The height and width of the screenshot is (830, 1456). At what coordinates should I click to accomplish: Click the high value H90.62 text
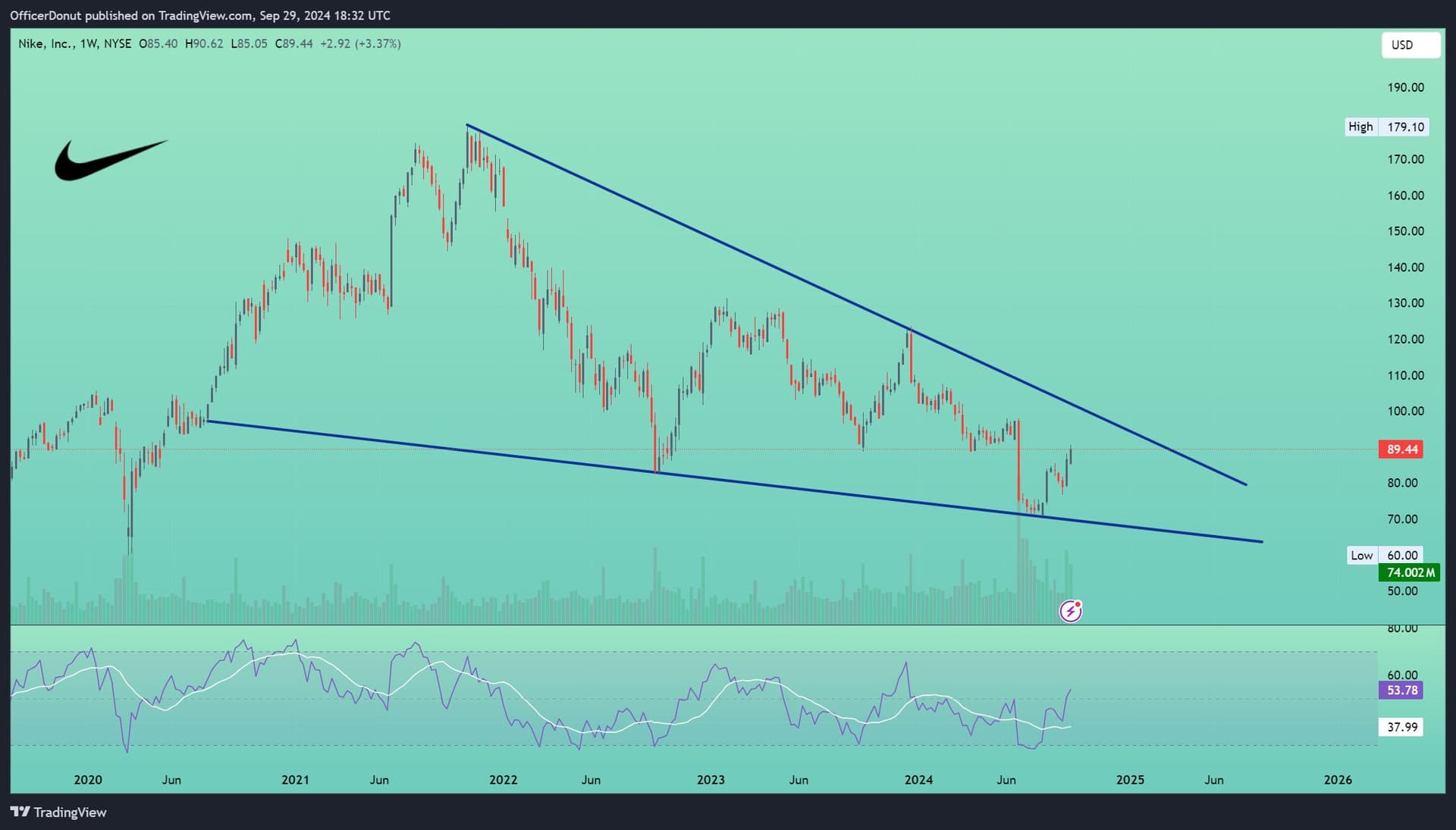click(x=204, y=44)
